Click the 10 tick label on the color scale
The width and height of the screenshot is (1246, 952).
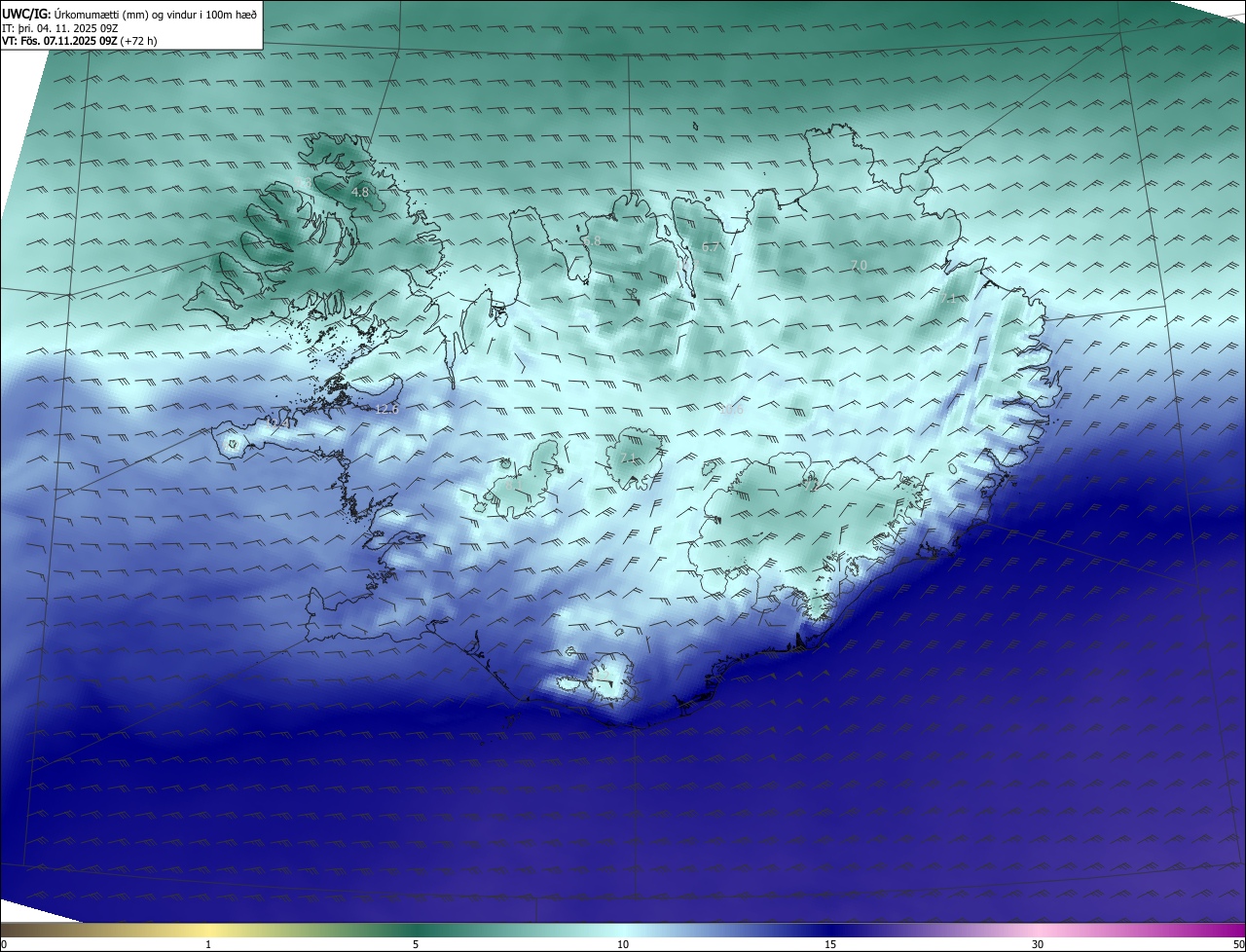tap(623, 944)
